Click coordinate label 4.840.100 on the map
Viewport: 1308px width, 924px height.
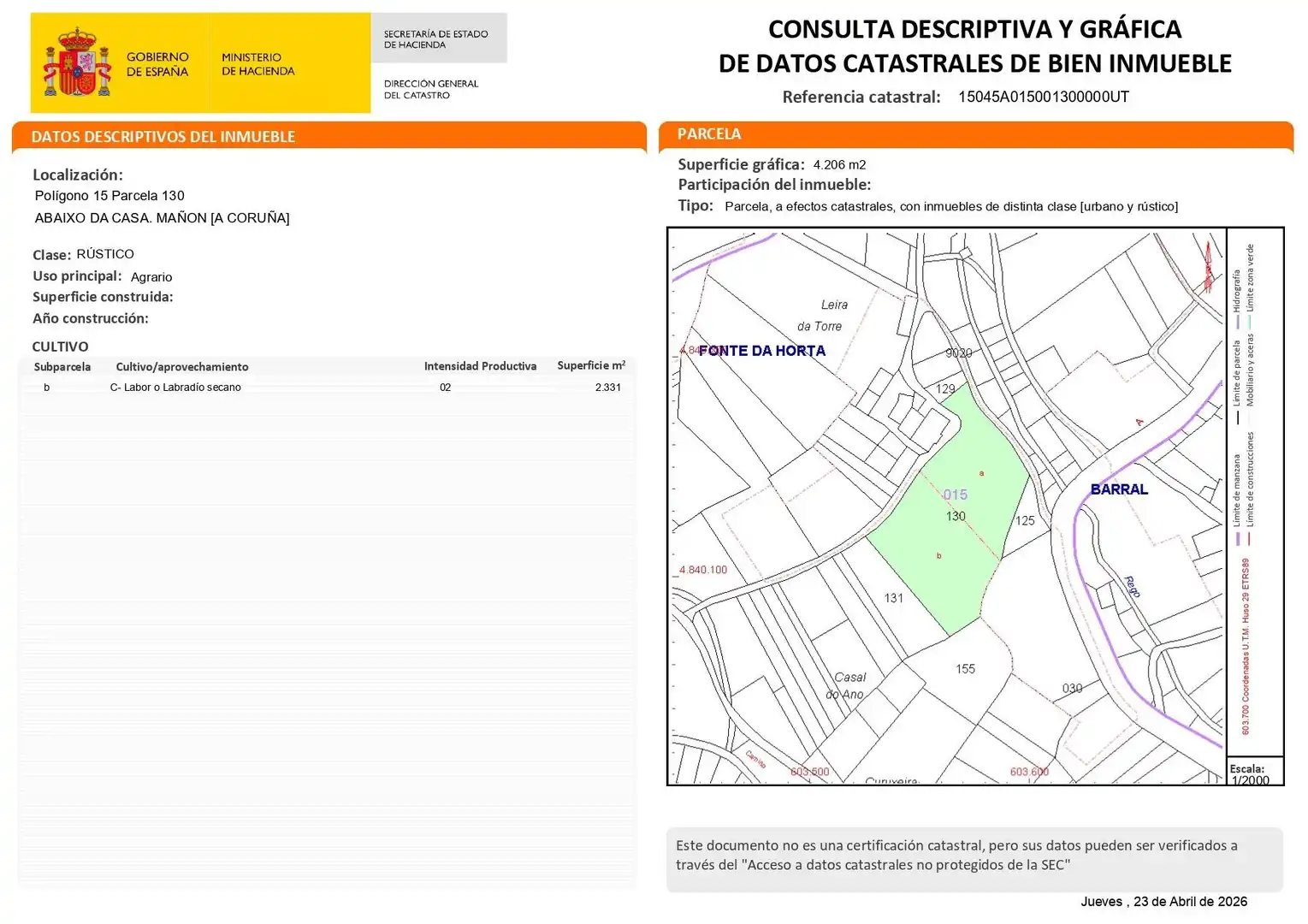[703, 570]
